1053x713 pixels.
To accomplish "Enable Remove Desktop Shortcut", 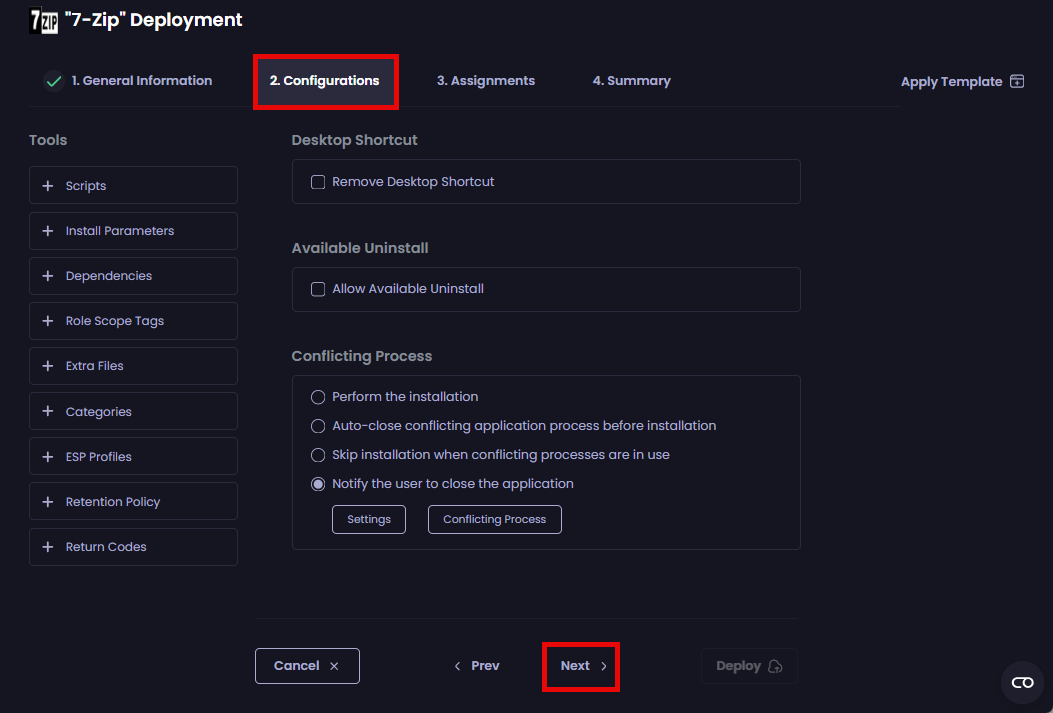I will [318, 181].
